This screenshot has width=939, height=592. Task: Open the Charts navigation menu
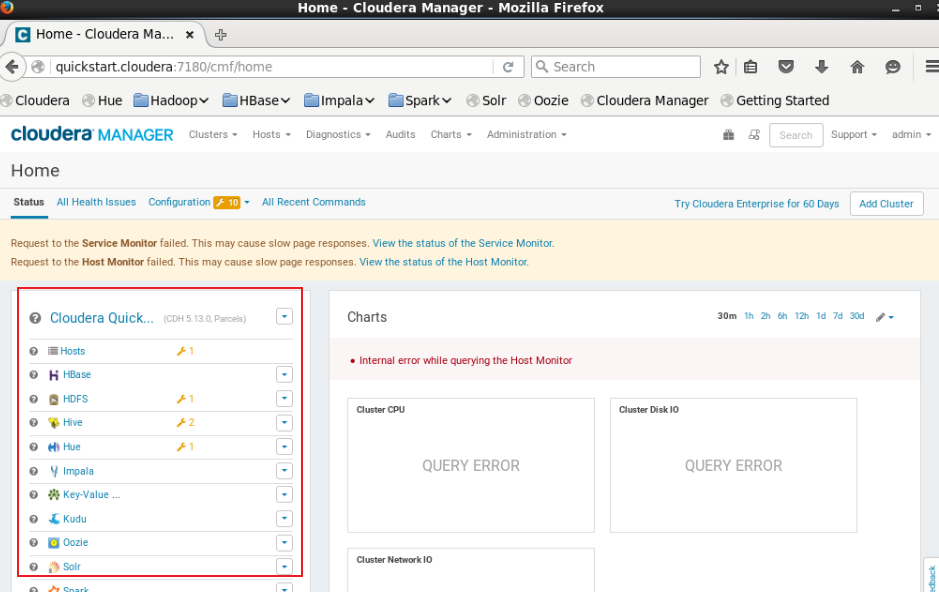click(451, 135)
